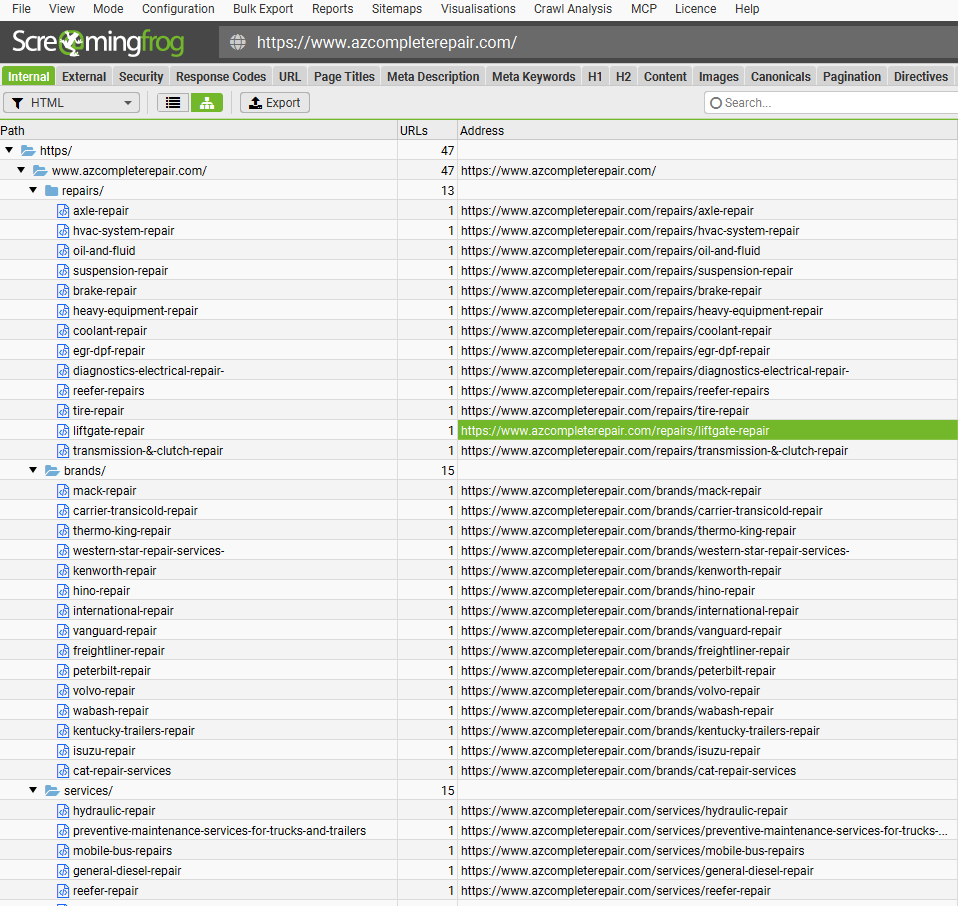Switch to the External tab
958x906 pixels.
pos(84,76)
